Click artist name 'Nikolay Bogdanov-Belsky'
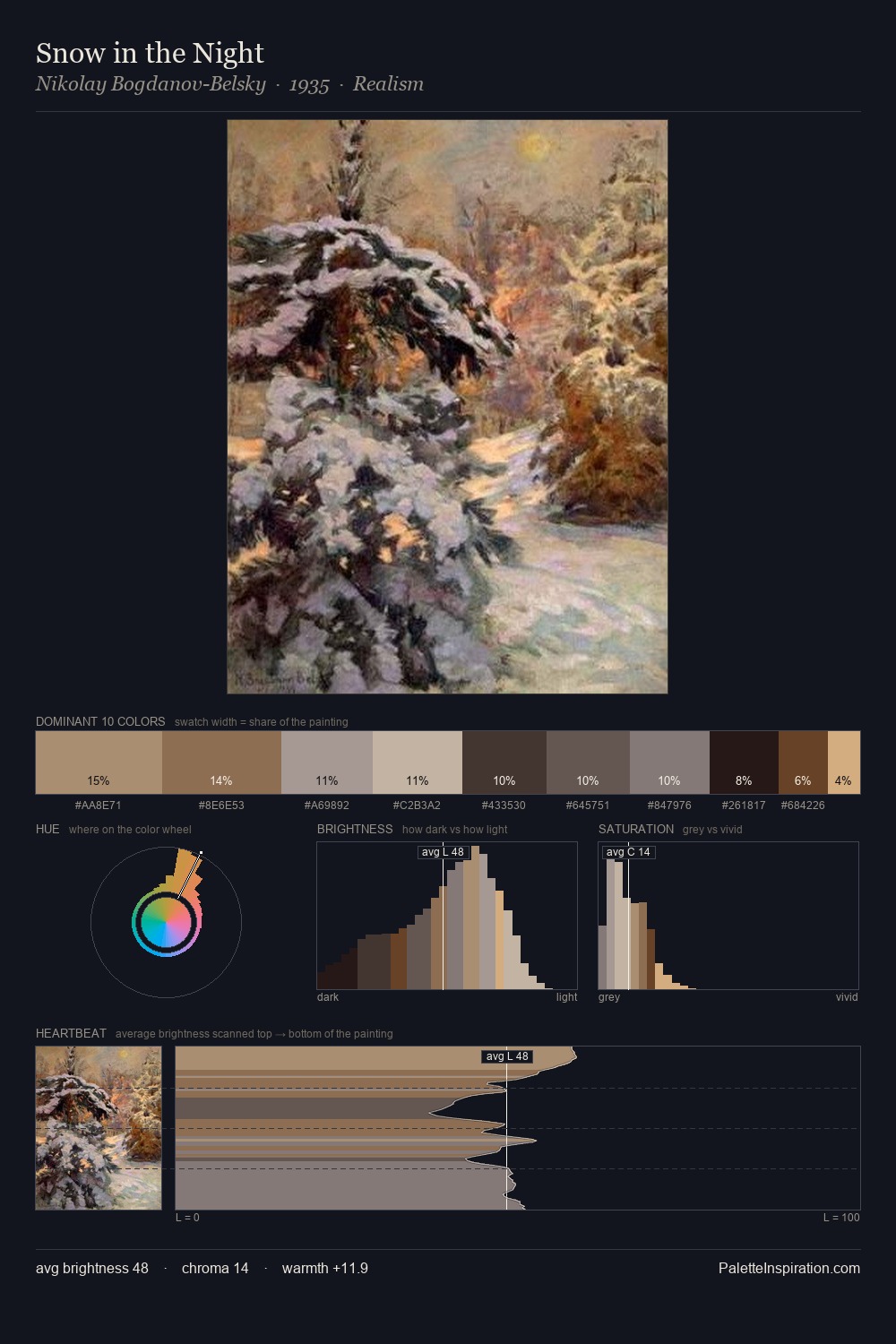 (x=151, y=84)
